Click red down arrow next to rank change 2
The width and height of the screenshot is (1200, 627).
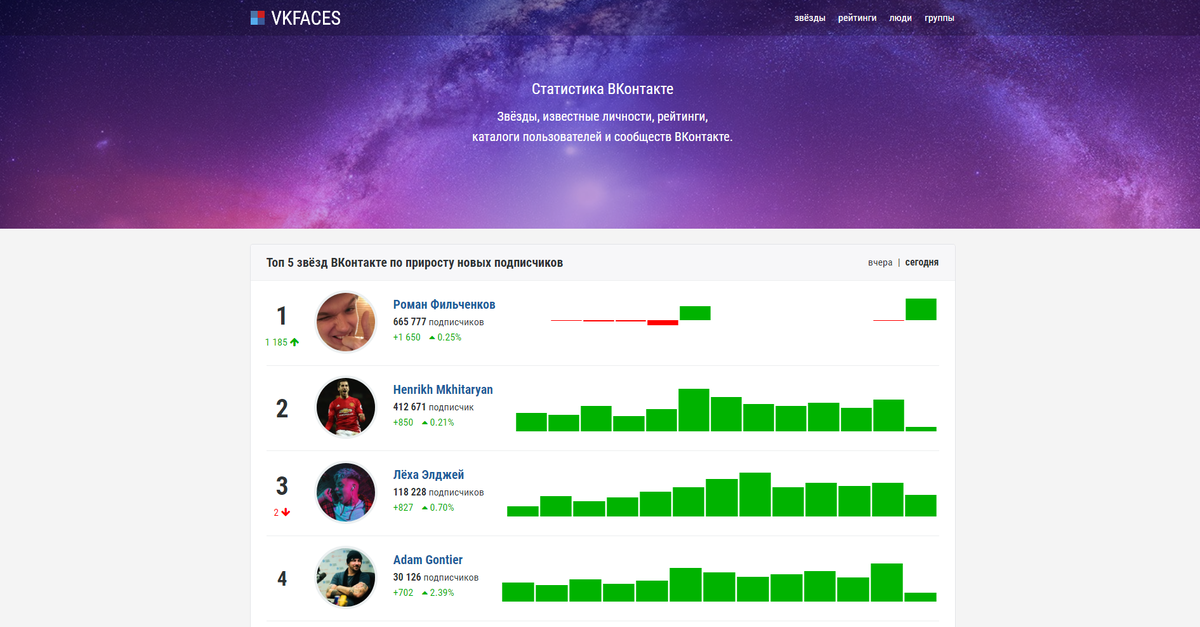click(286, 513)
